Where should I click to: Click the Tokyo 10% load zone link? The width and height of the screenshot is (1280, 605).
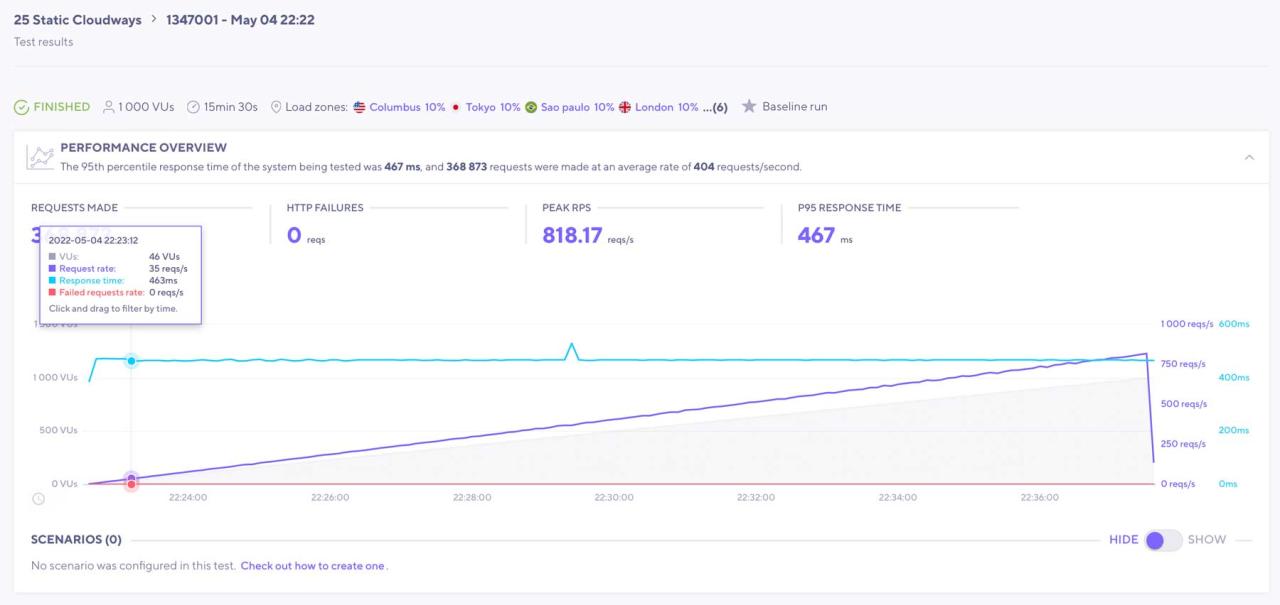point(492,107)
